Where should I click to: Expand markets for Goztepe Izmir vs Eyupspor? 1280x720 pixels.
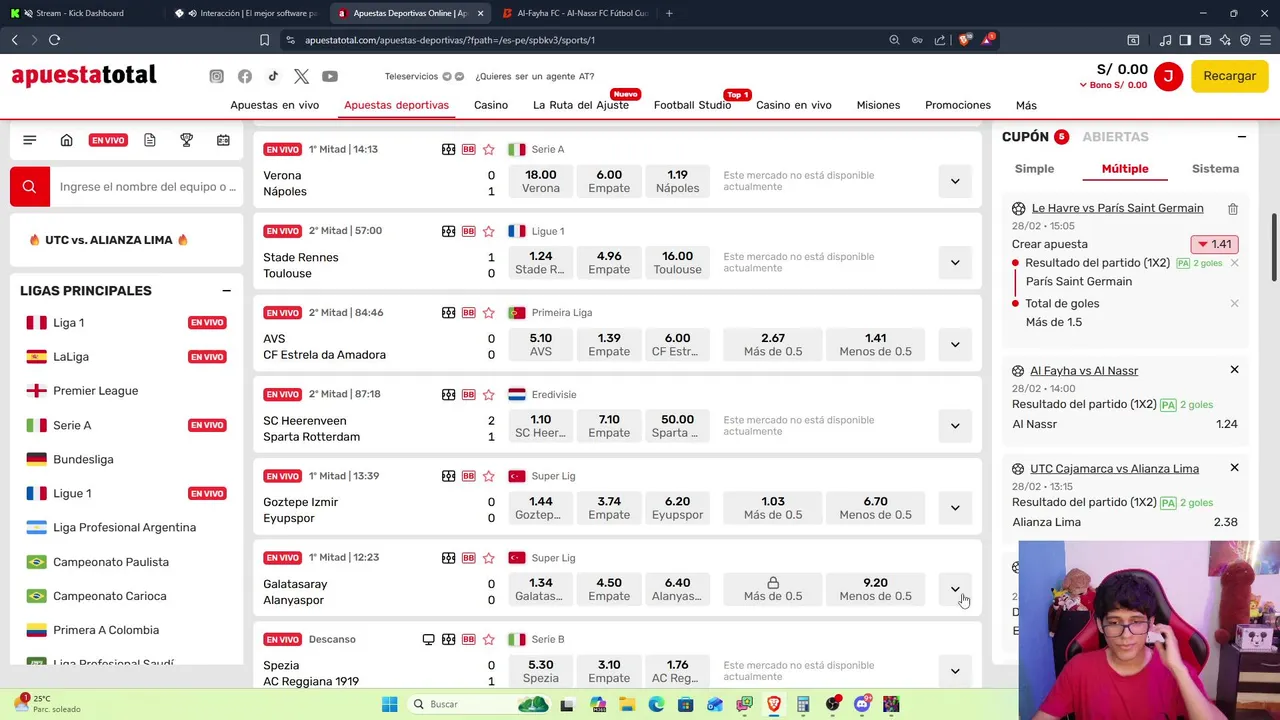[x=955, y=508]
